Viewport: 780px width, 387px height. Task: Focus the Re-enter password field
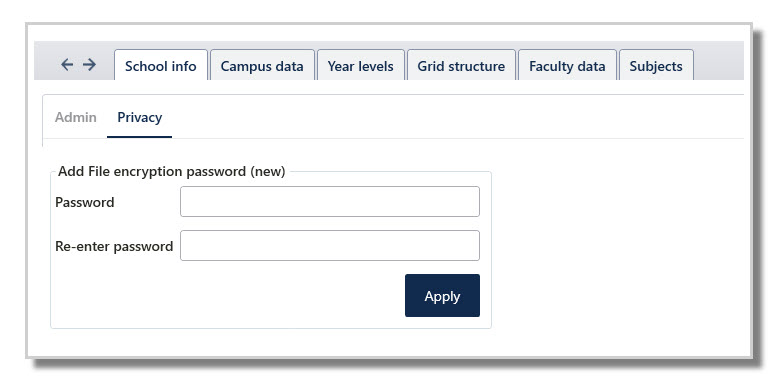330,245
